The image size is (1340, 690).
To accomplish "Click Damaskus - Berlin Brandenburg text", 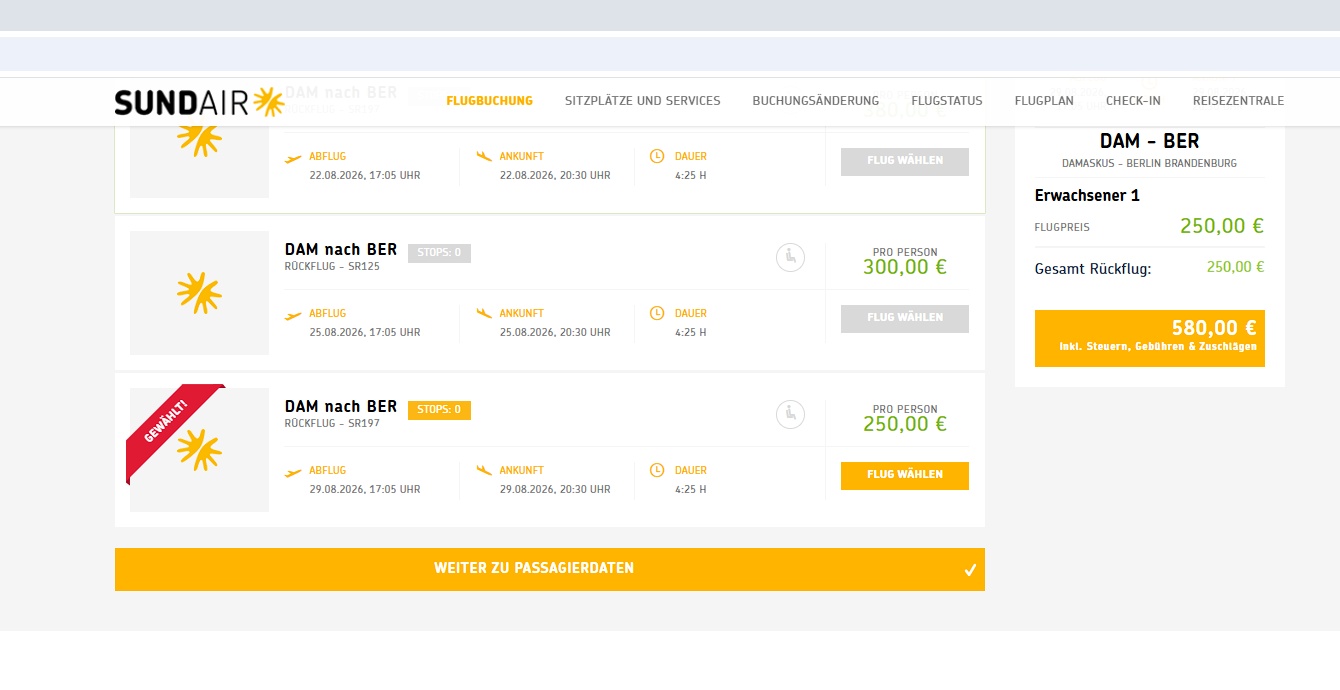I will [x=1150, y=163].
